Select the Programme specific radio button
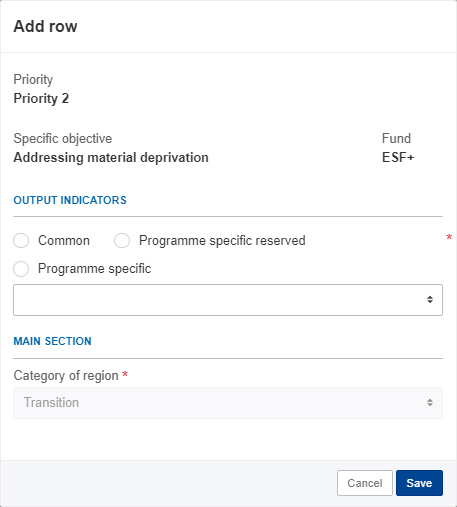 pyautogui.click(x=21, y=269)
